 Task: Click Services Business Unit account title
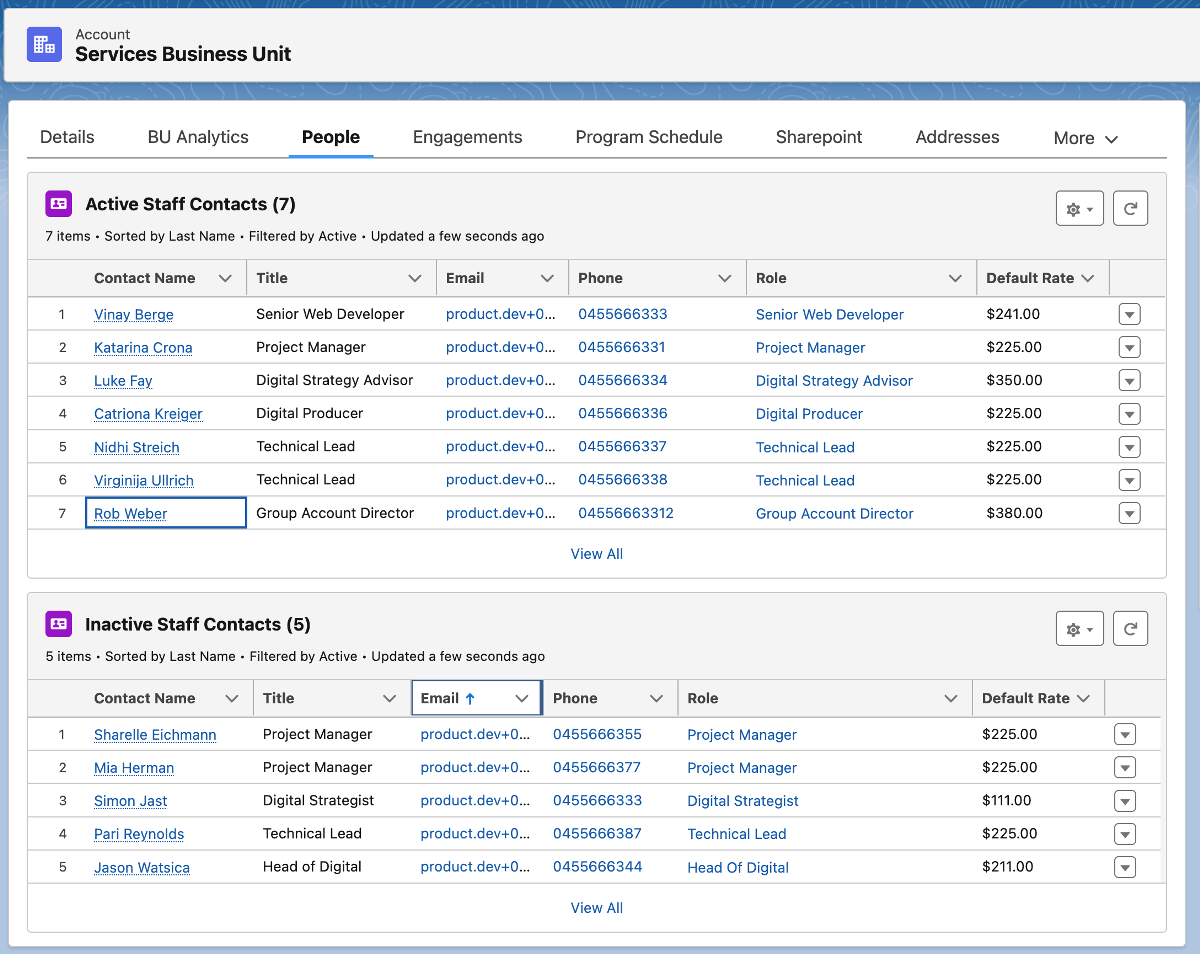tap(183, 54)
